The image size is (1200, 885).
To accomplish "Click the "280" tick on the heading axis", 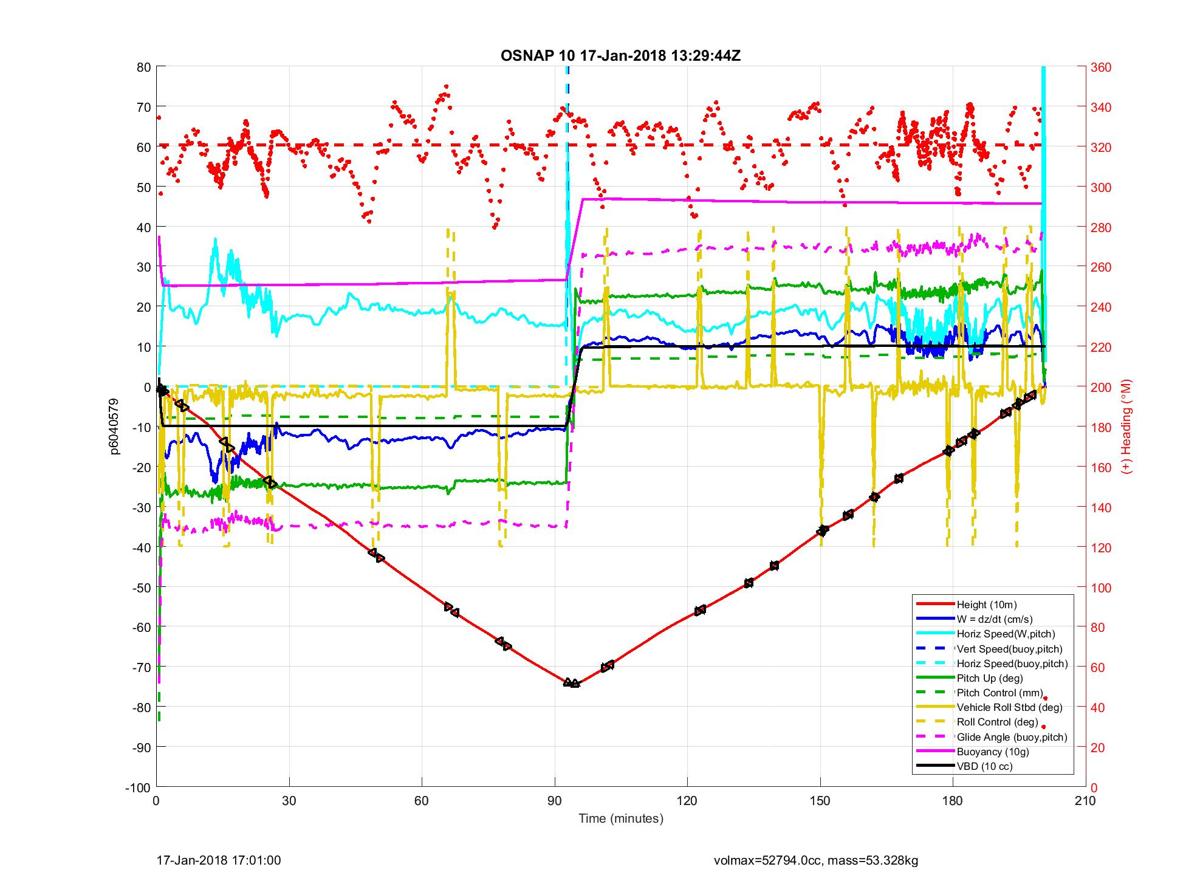I will click(1102, 227).
